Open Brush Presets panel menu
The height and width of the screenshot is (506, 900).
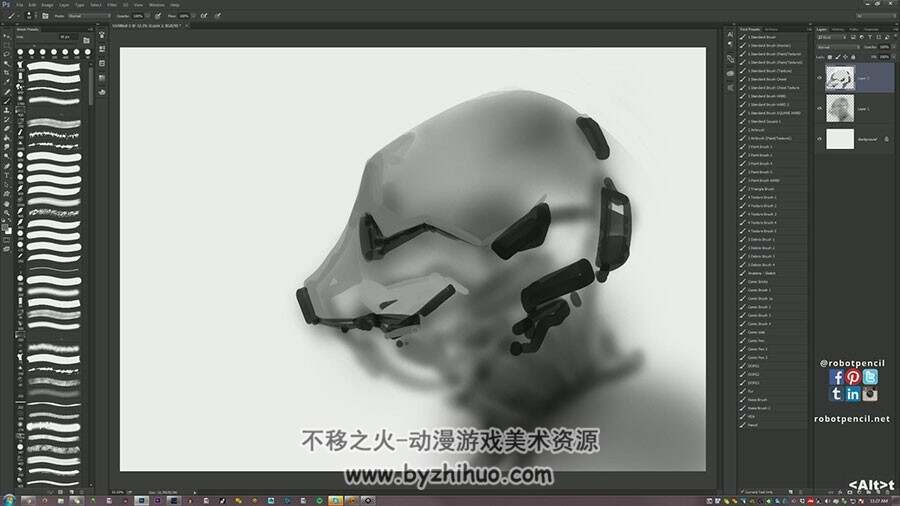pos(90,29)
